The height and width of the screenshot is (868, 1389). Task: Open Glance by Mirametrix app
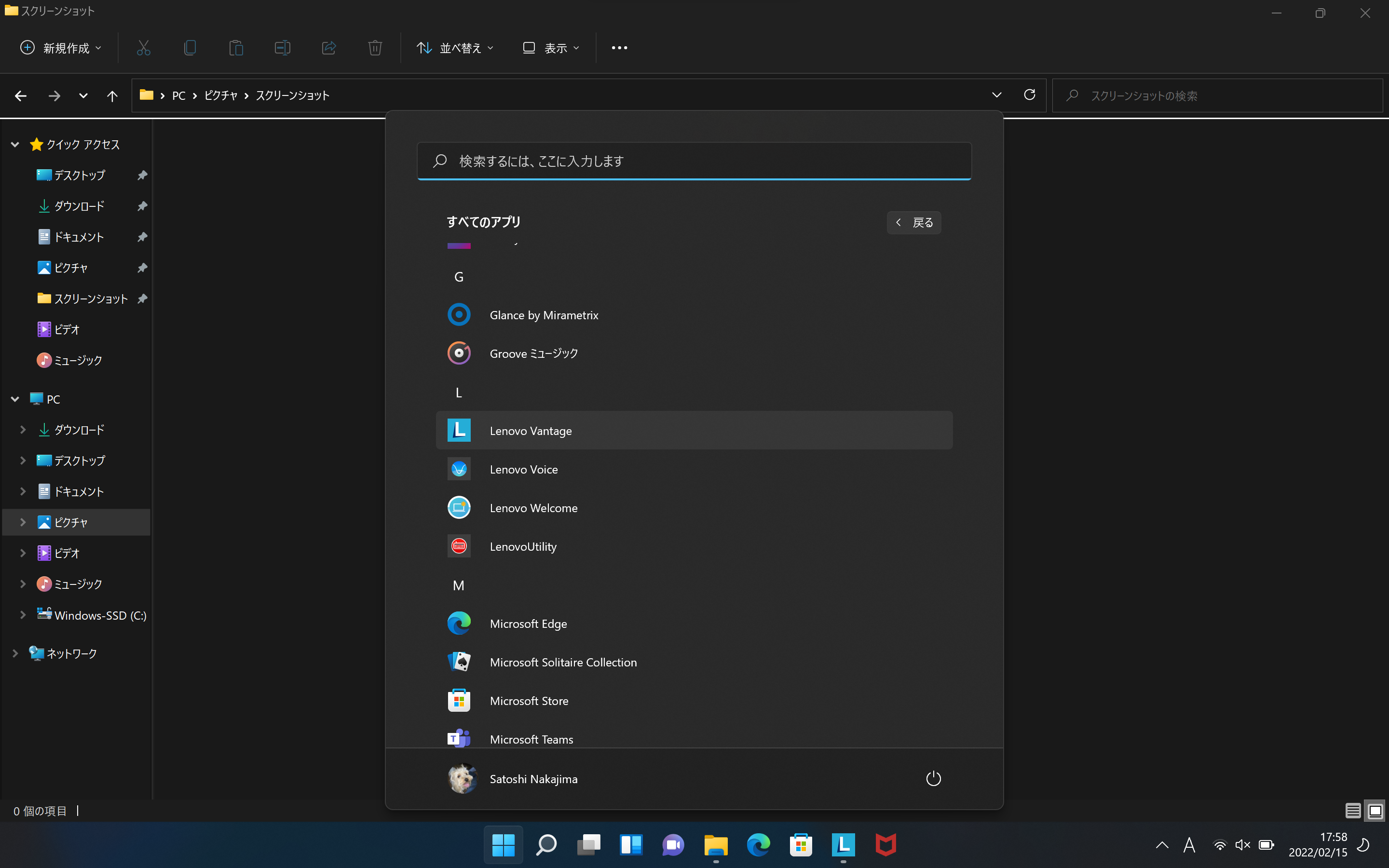[694, 314]
